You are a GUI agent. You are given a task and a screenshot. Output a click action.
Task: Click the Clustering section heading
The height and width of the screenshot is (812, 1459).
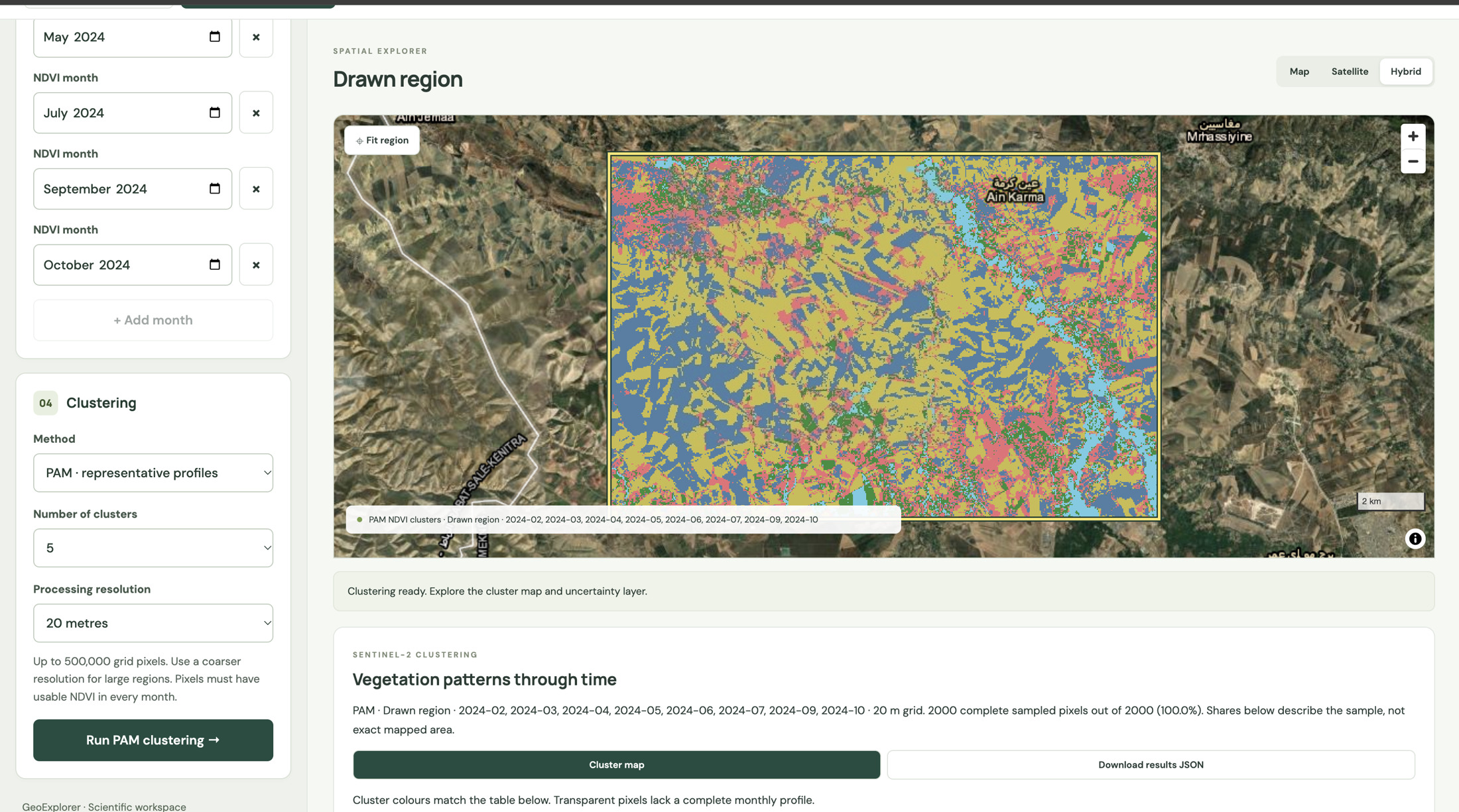point(101,403)
